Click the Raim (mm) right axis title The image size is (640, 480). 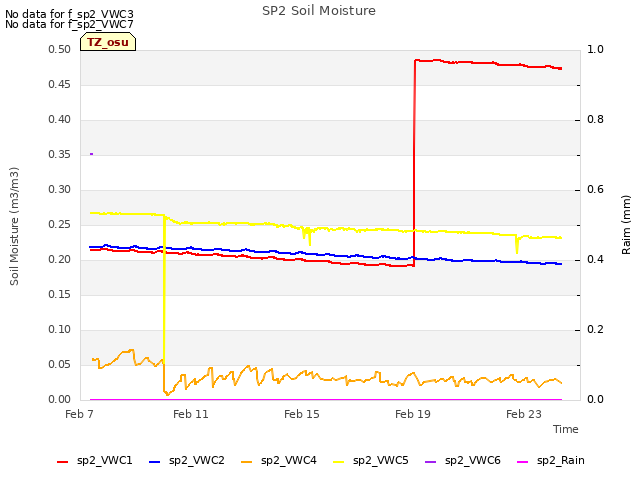click(x=626, y=225)
